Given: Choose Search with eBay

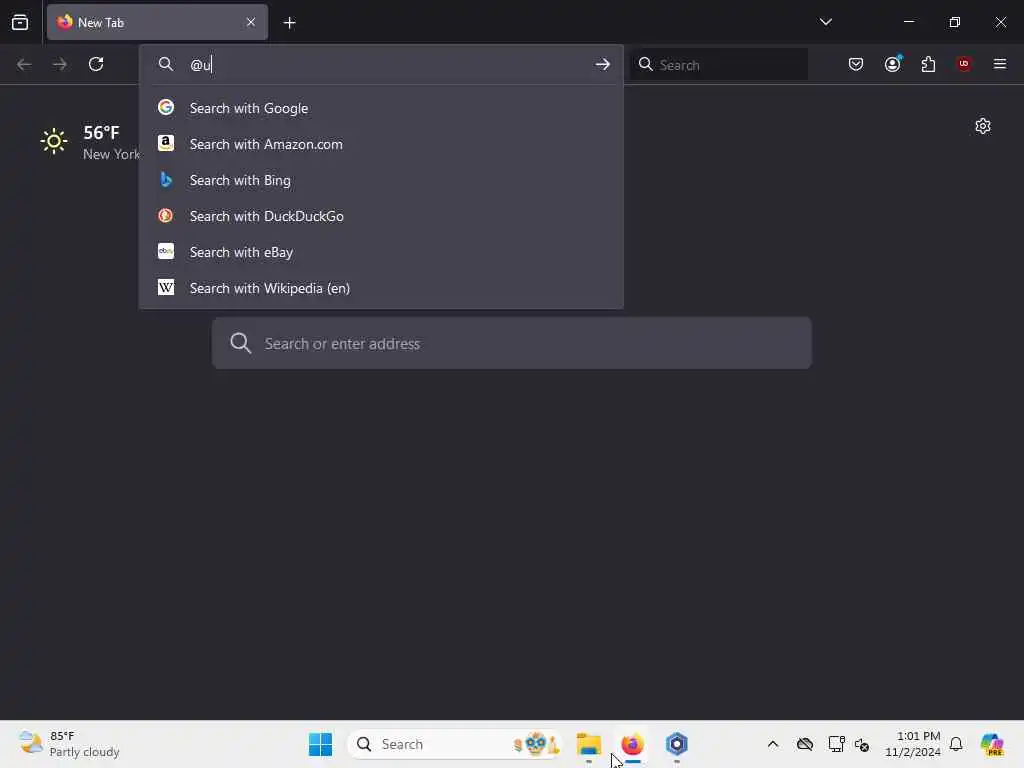Looking at the screenshot, I should (381, 252).
